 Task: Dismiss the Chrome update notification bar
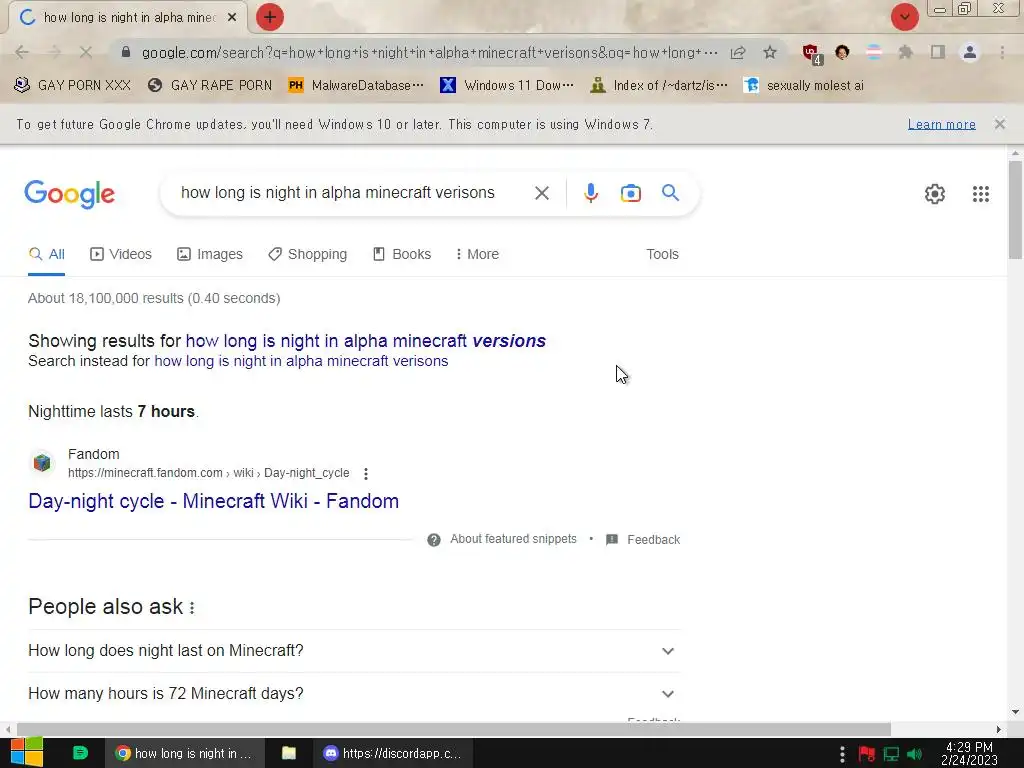[999, 124]
